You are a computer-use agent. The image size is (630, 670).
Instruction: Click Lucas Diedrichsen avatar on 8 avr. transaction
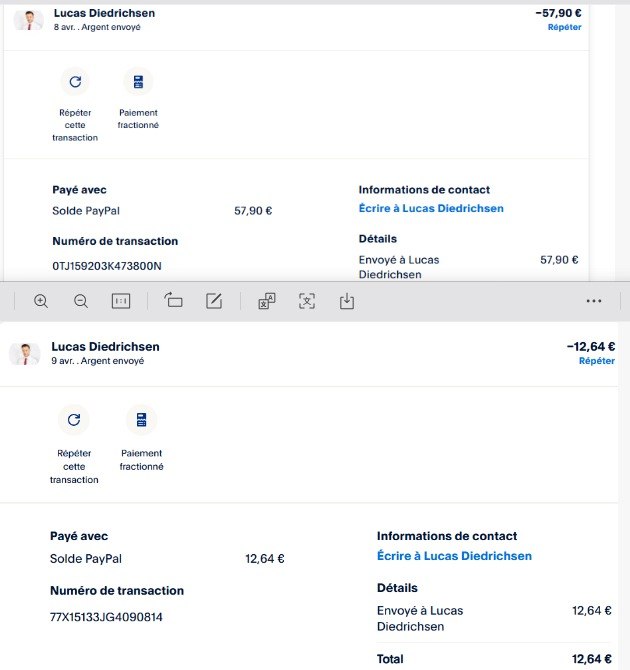point(29,20)
